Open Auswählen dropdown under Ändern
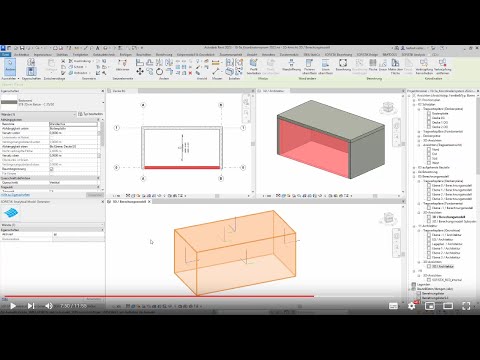Screen dimensions: 480x360 pyautogui.click(x=11, y=79)
